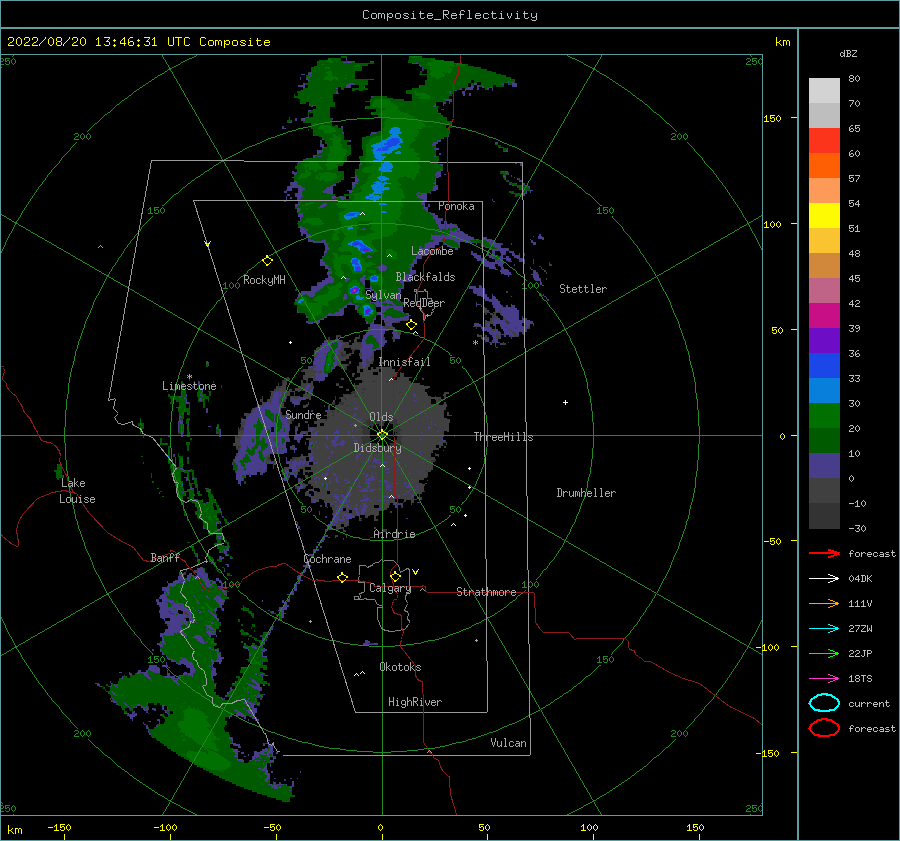The width and height of the screenshot is (900, 841).
Task: Click the magenta 18TS arrow icon
Action: (824, 679)
